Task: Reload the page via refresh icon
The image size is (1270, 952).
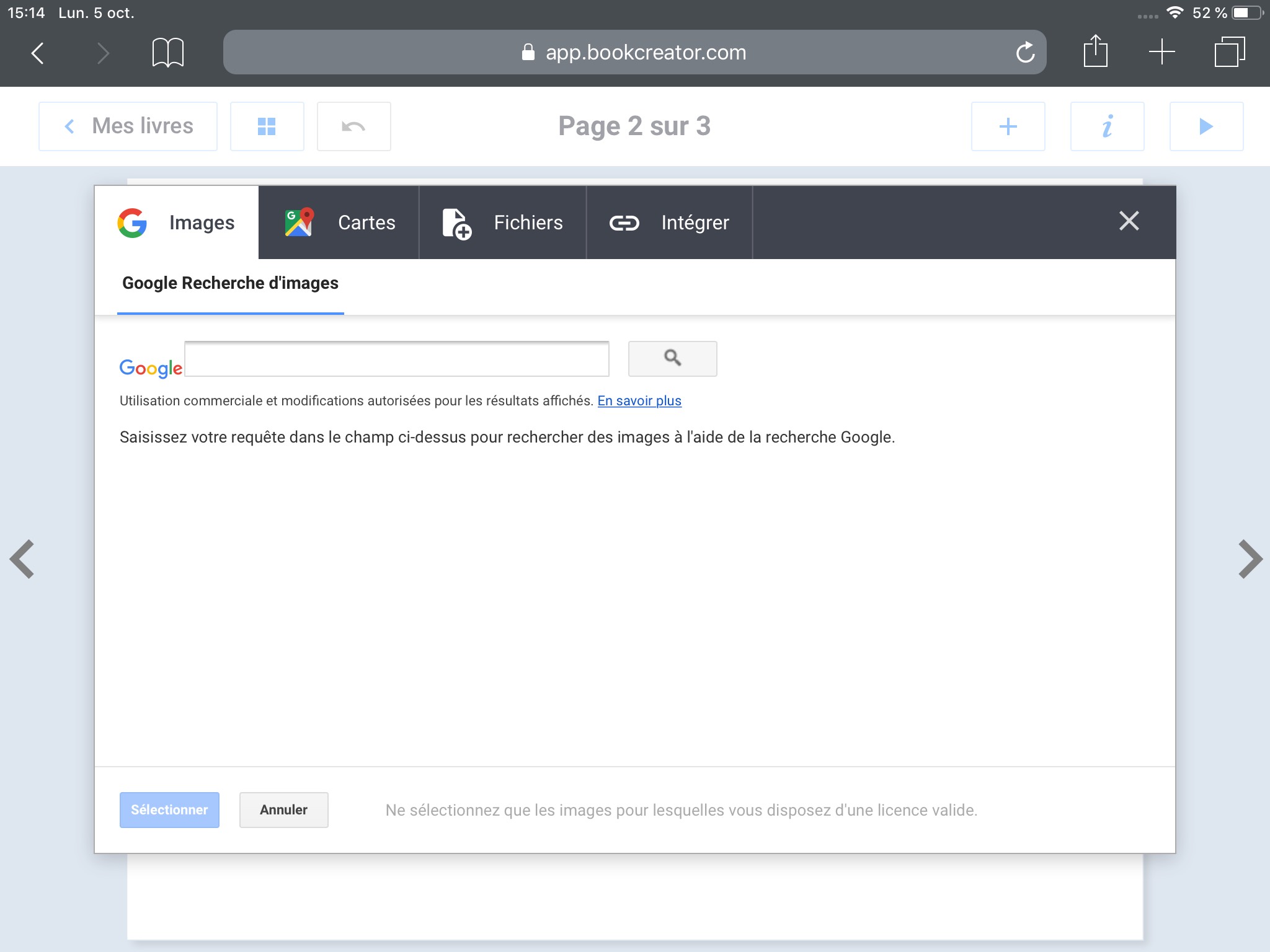Action: pyautogui.click(x=1025, y=52)
